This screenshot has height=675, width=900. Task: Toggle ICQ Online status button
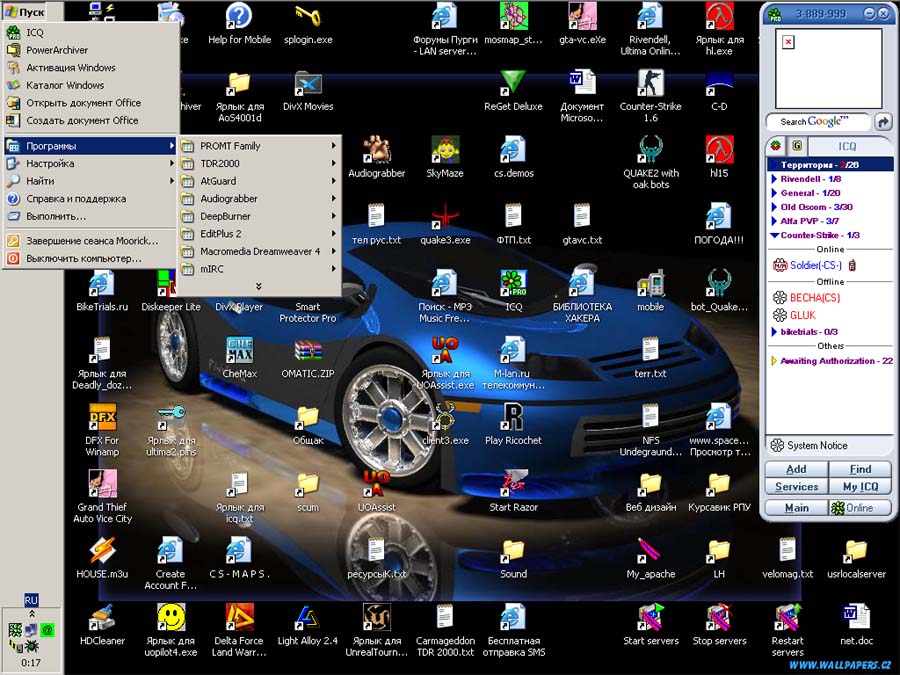851,507
